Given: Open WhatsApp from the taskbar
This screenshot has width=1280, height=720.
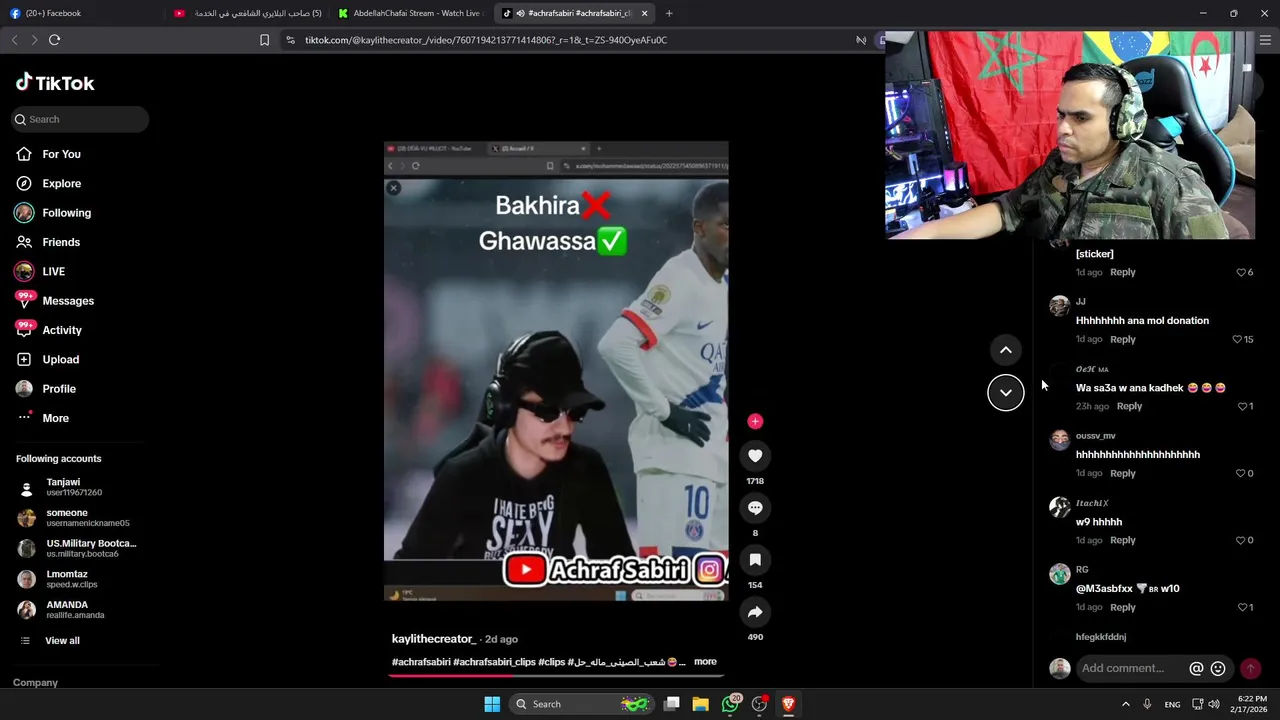Looking at the screenshot, I should pyautogui.click(x=730, y=704).
